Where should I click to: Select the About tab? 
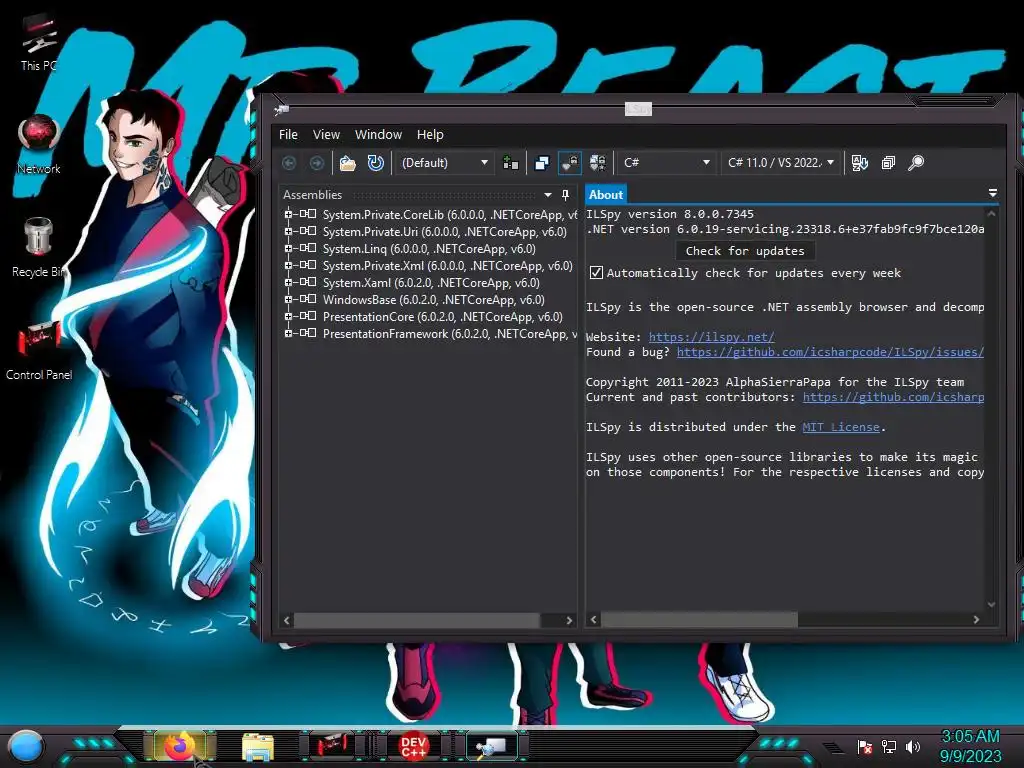point(605,195)
